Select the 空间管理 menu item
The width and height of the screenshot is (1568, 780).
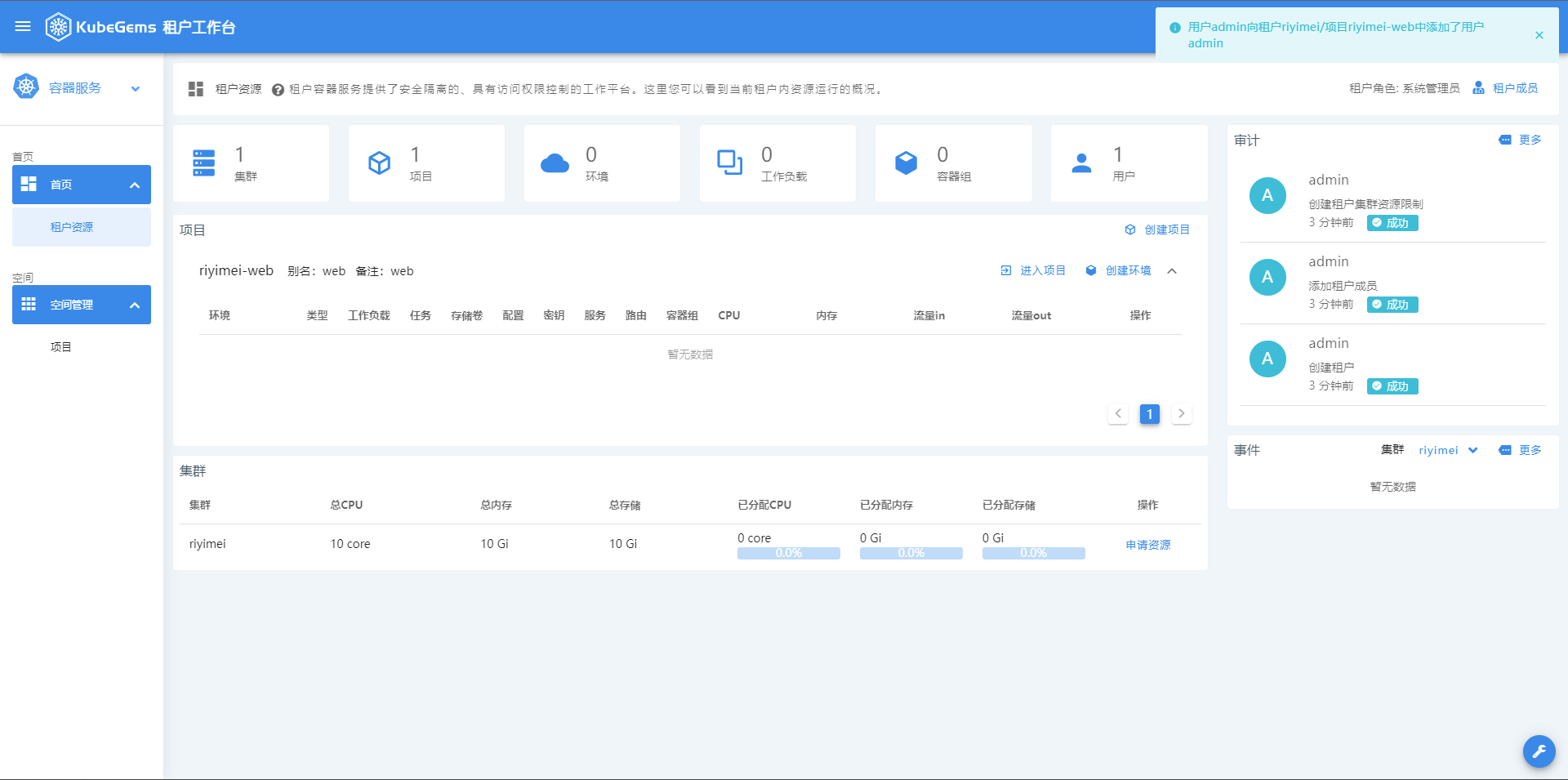[x=82, y=305]
